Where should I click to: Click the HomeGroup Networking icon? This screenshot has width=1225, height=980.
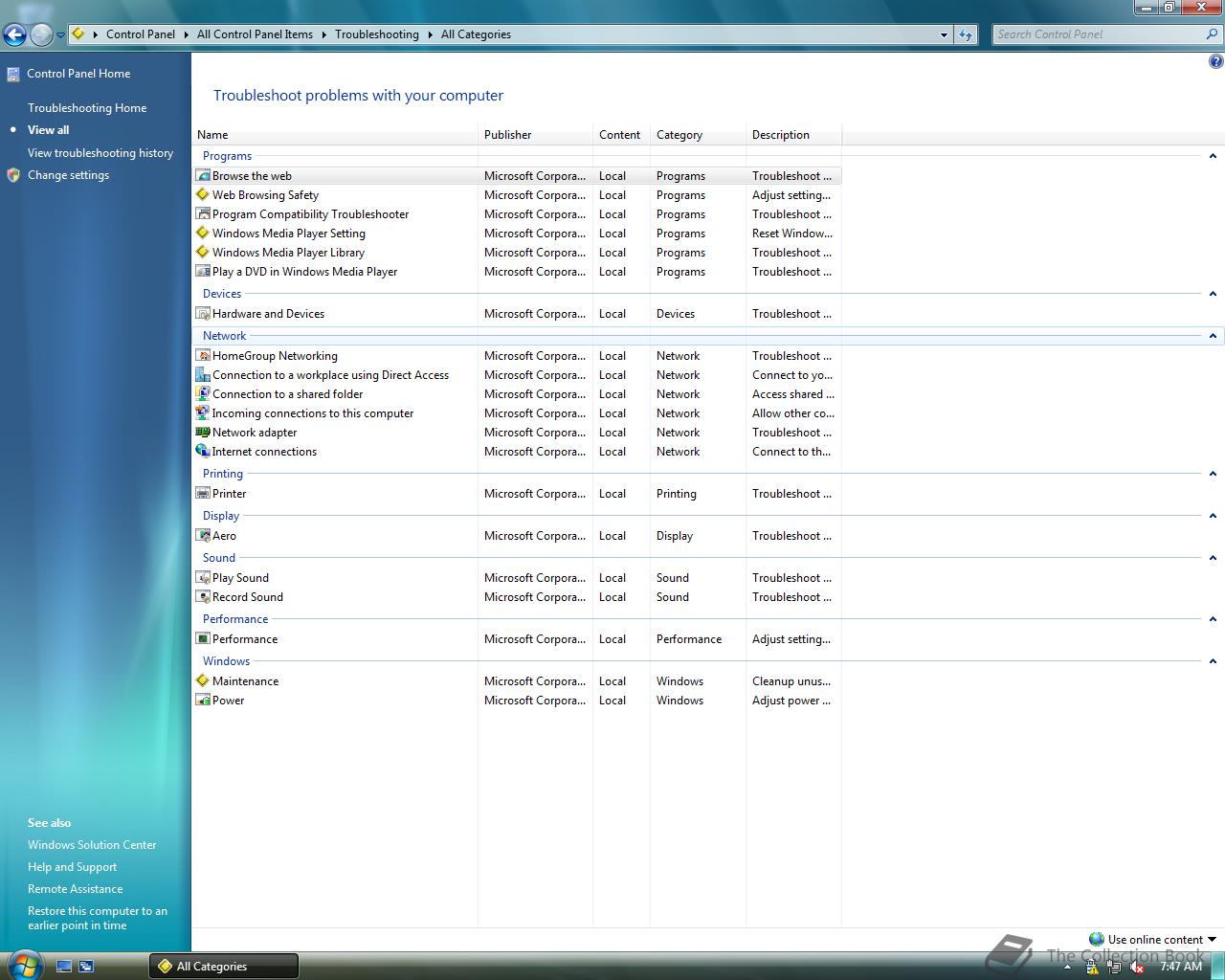[x=203, y=355]
